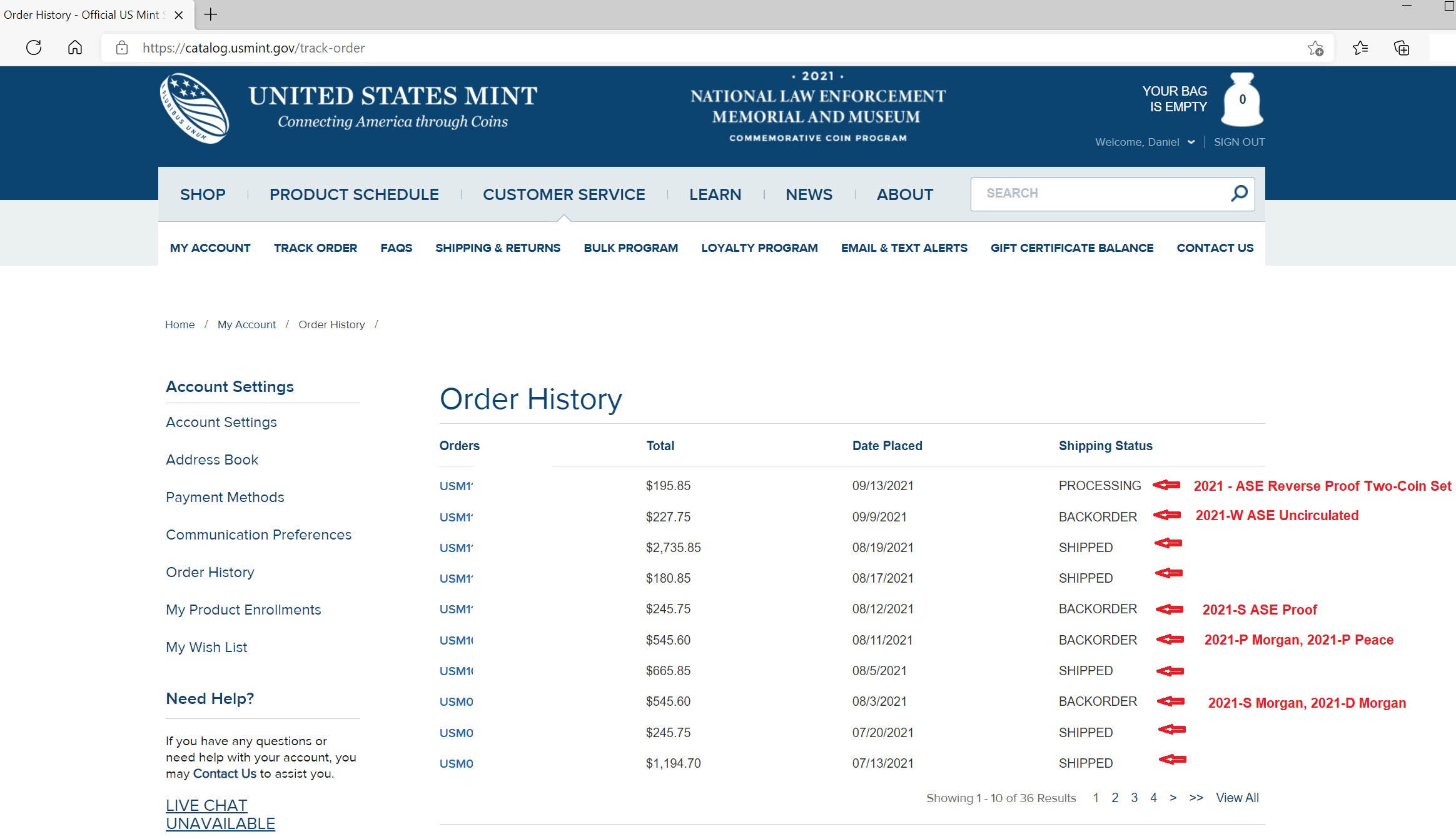
Task: Click the add to favorites star icon
Action: 1315,48
